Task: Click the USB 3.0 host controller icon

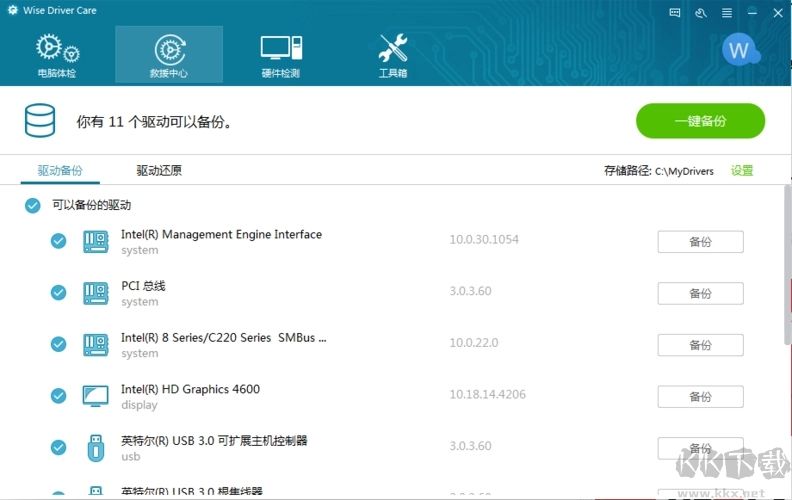Action: (96, 447)
